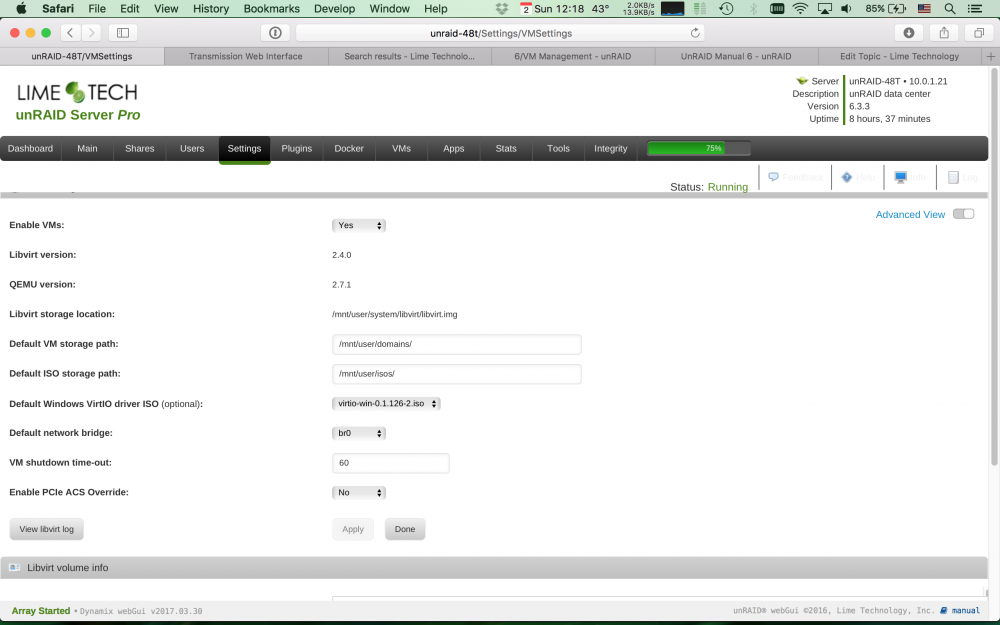This screenshot has width=1000, height=625.
Task: Open the Apple menu
Action: click(x=21, y=8)
